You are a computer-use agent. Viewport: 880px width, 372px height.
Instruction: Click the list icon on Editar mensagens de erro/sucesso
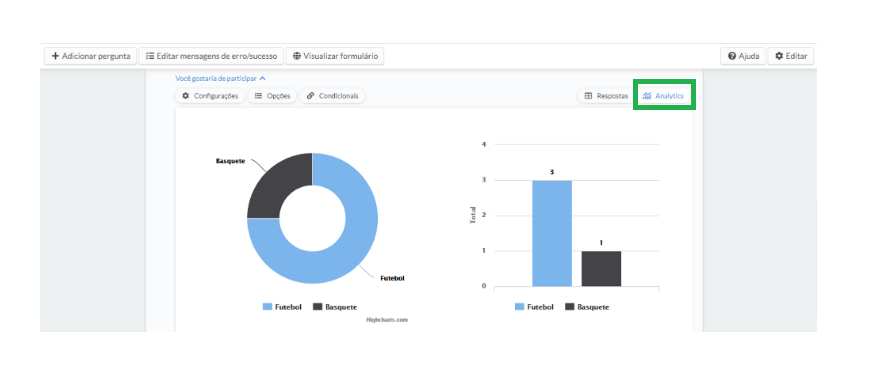click(150, 56)
